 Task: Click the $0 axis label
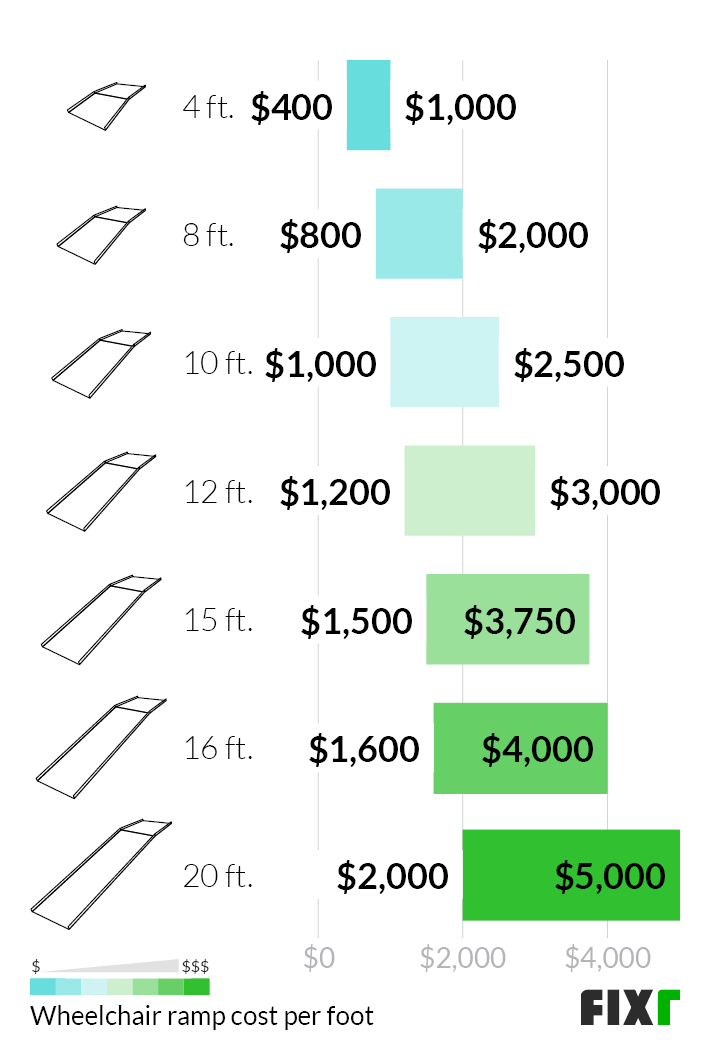(x=319, y=958)
